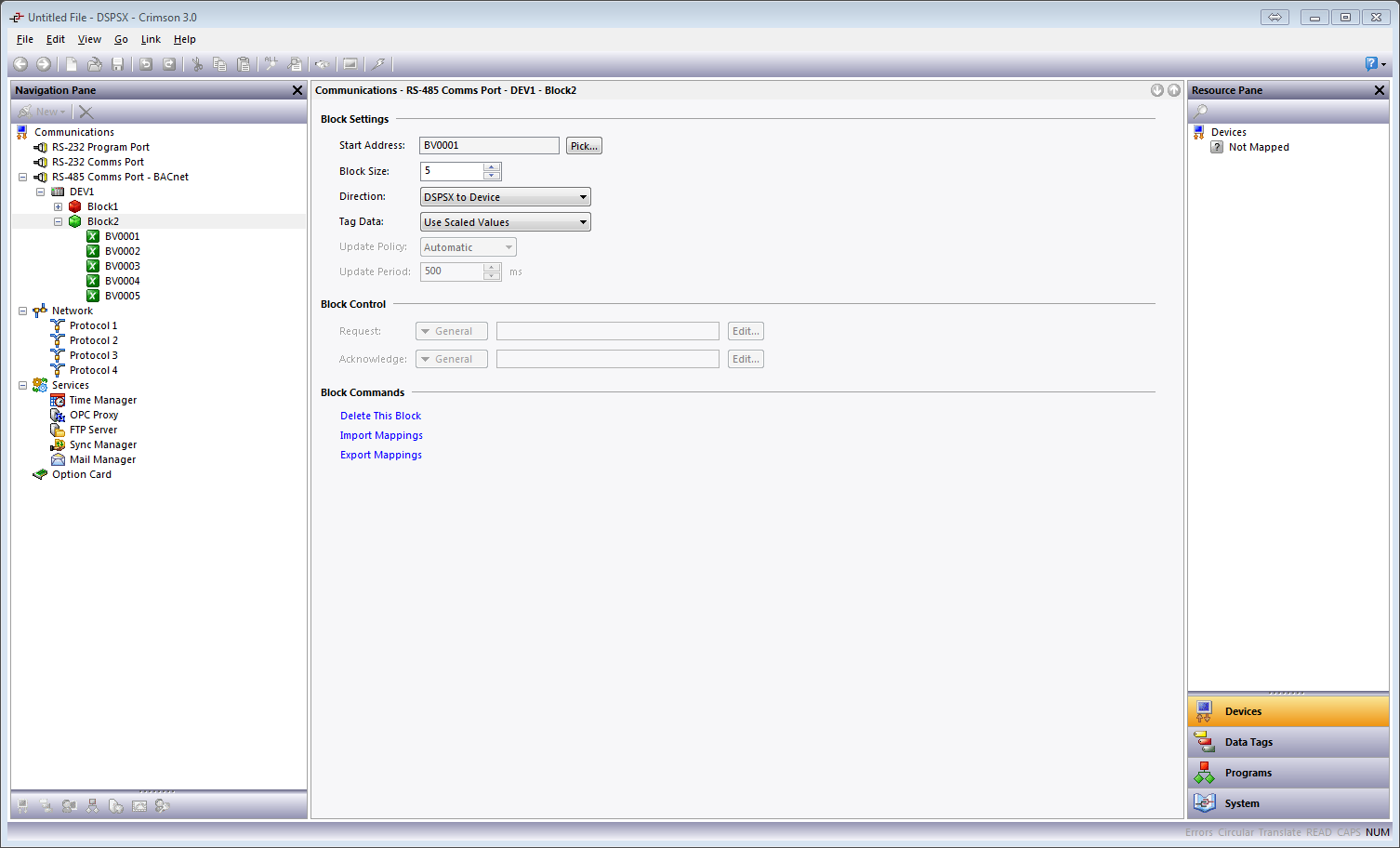Click the New button in Navigation Pane
The height and width of the screenshot is (848, 1400).
point(42,112)
